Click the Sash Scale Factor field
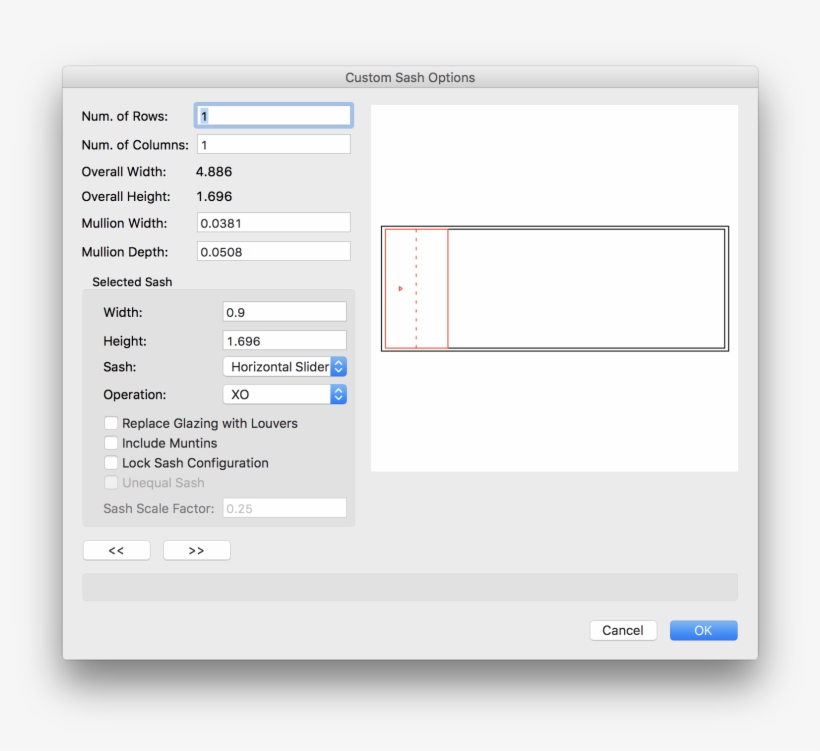Screen dimensions: 820x751 point(284,507)
